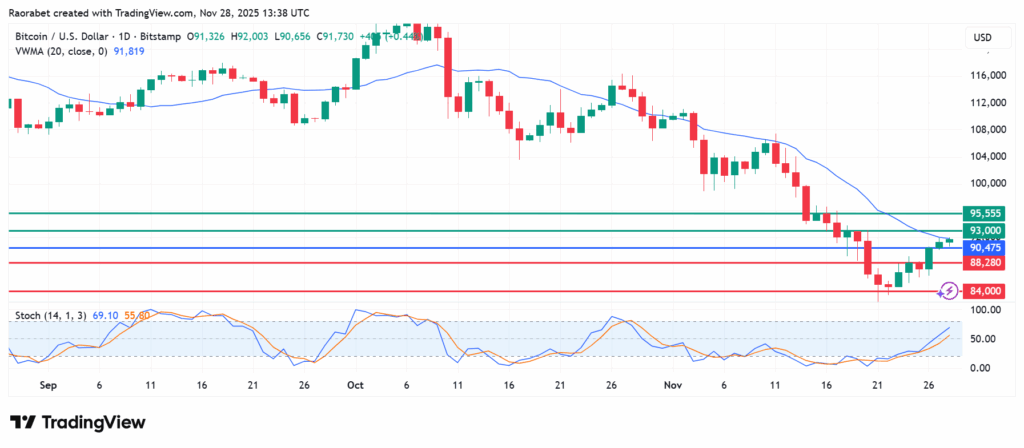Click the red 84,000 price label
Viewport: 1024px width, 448px height.
[x=983, y=291]
